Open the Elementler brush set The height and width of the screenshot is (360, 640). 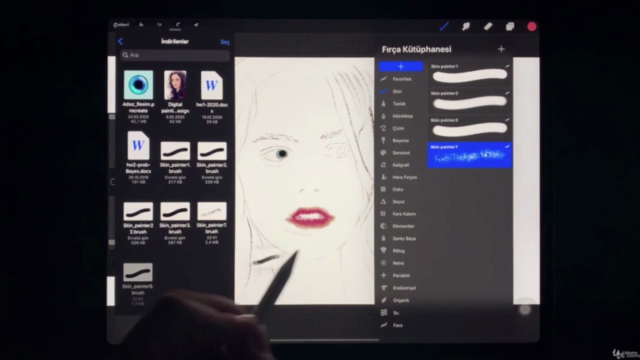click(401, 226)
